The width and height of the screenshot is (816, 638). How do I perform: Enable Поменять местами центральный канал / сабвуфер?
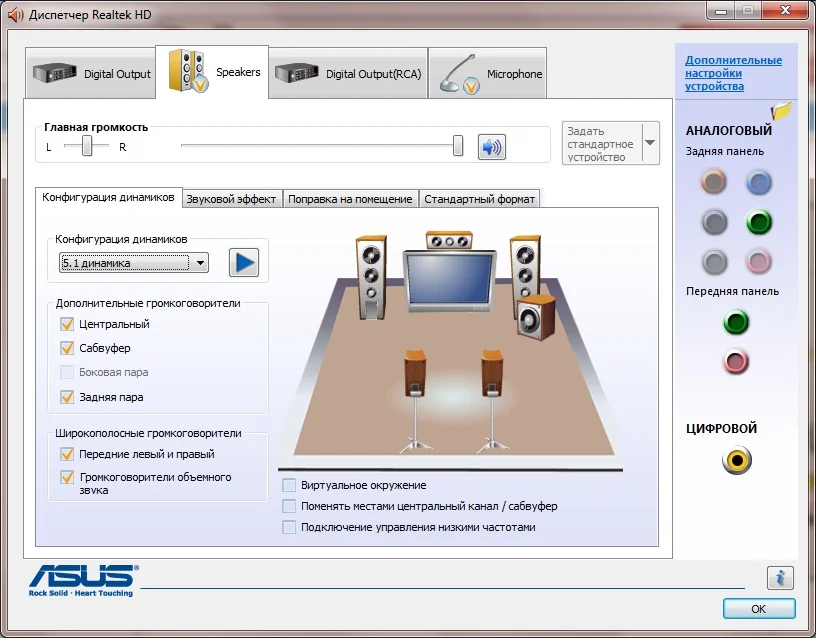click(289, 506)
